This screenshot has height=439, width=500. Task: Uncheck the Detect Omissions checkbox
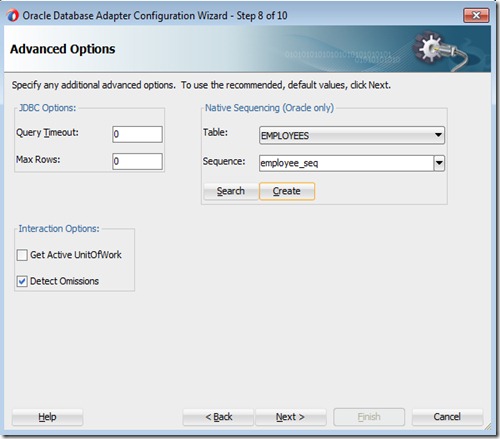coord(22,281)
